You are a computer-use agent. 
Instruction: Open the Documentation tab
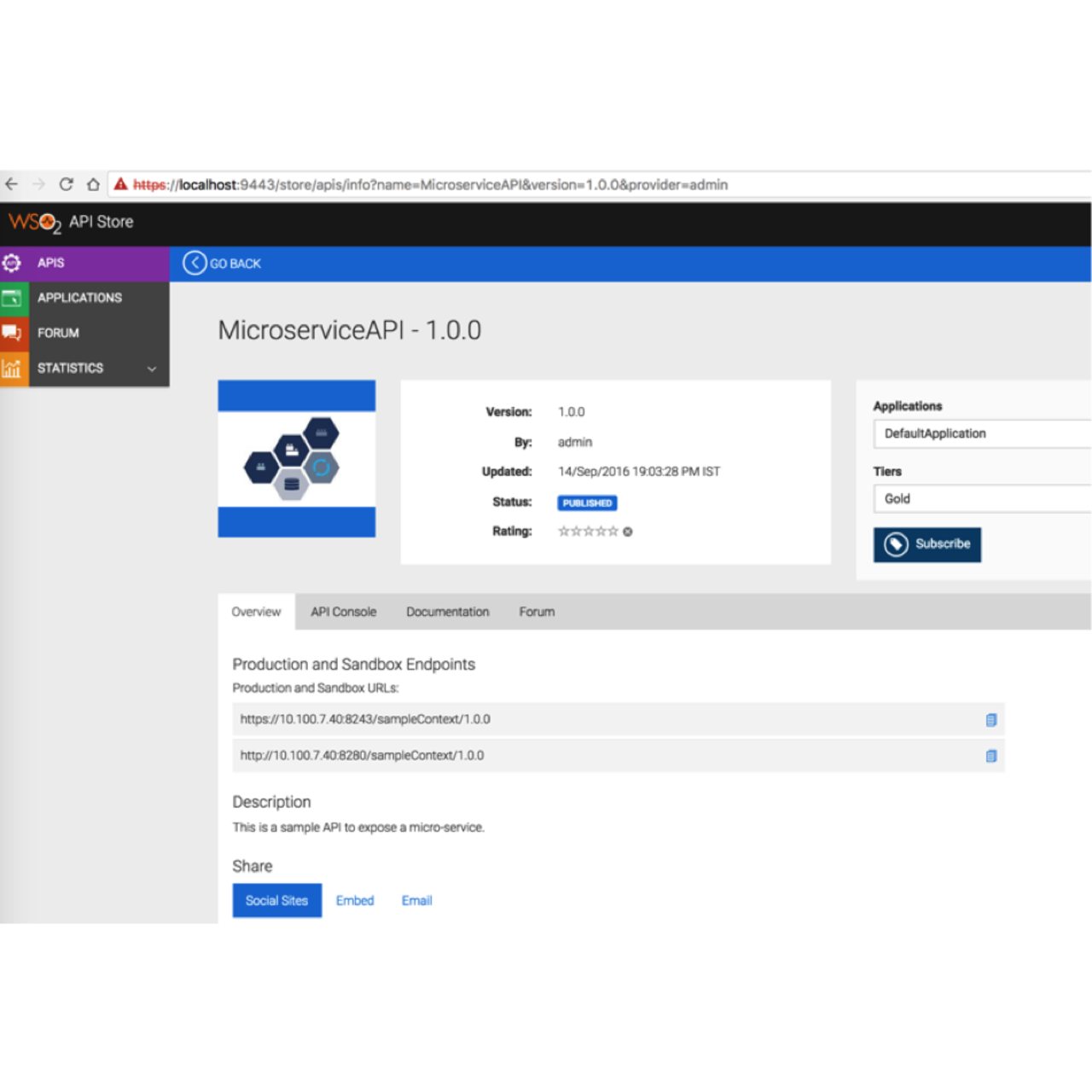point(447,612)
